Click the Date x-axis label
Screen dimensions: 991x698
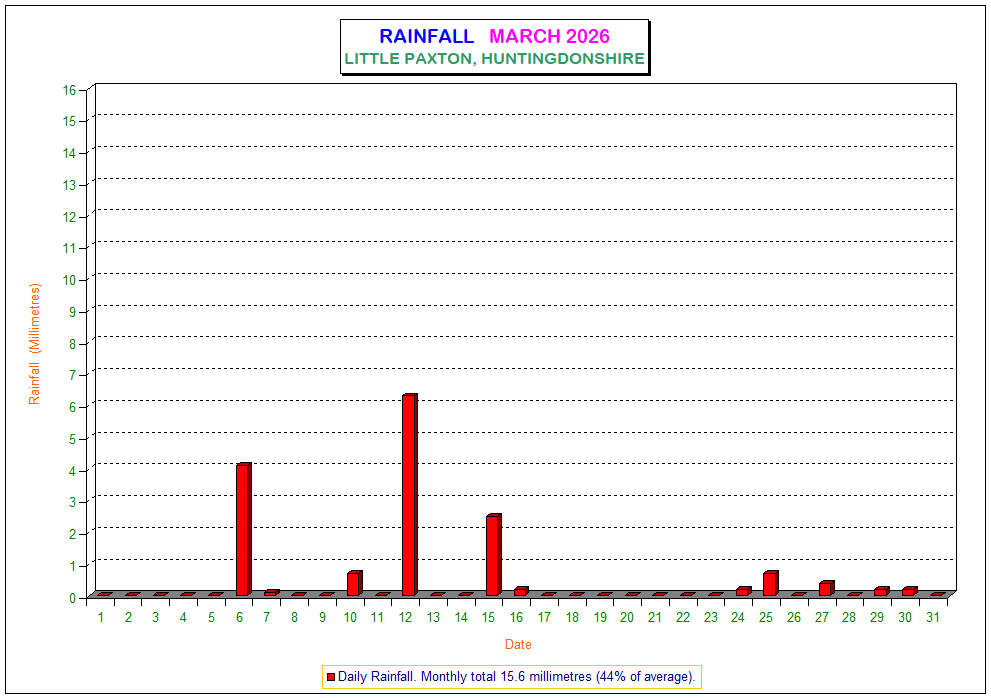coord(518,645)
